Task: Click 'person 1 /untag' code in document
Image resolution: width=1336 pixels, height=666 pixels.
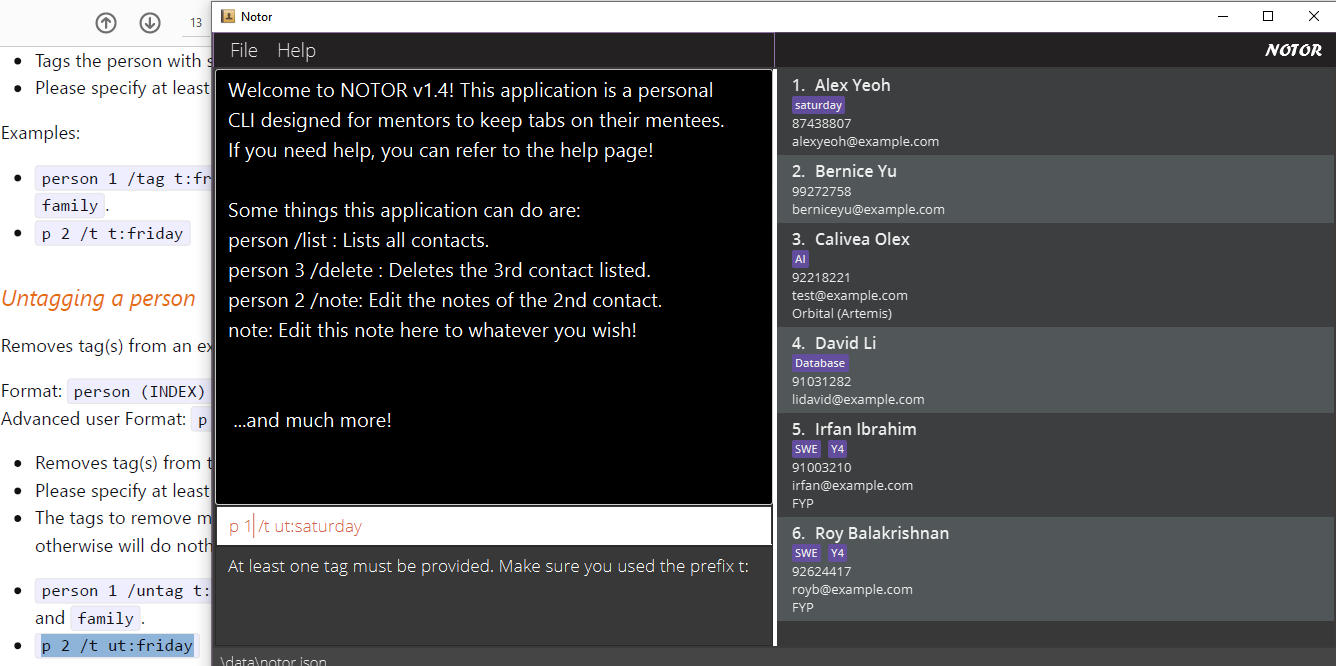Action: click(125, 591)
